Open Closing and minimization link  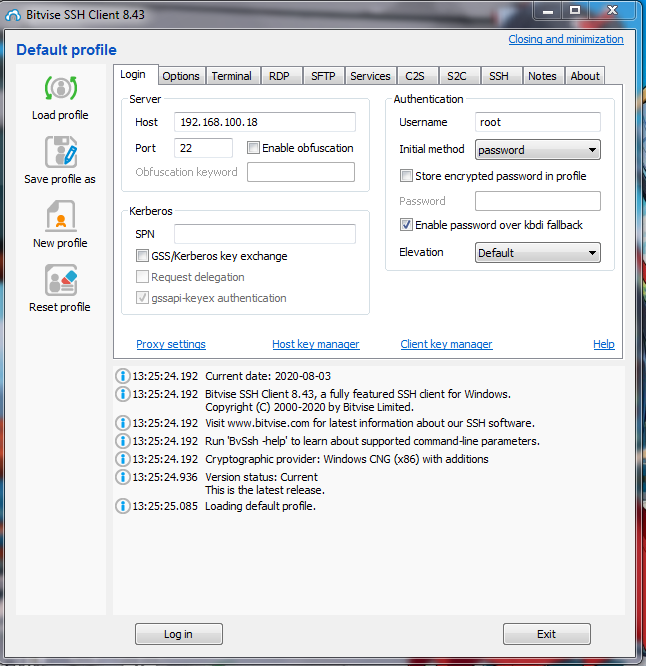(566, 39)
